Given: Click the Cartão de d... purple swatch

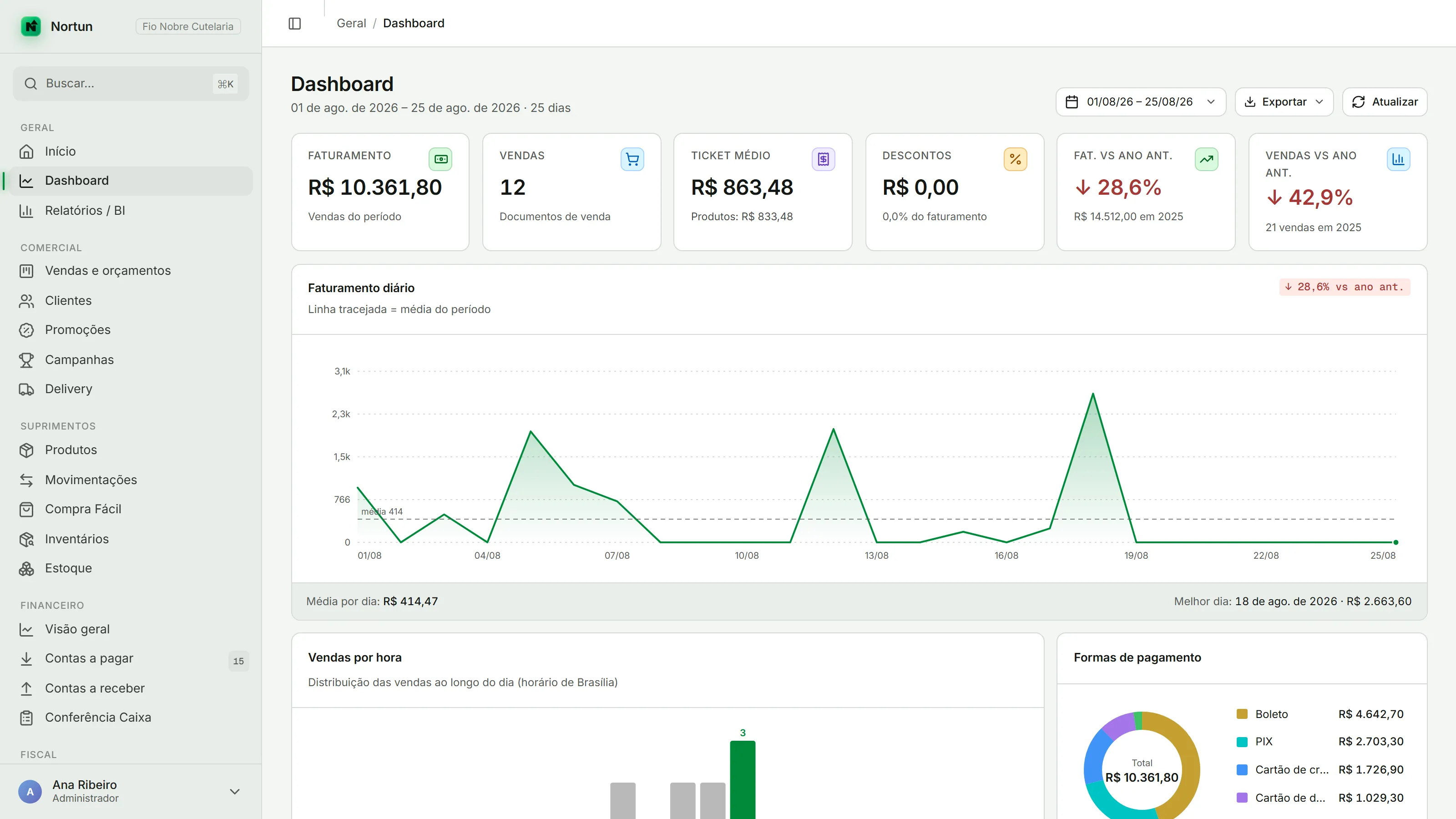Looking at the screenshot, I should (x=1242, y=798).
